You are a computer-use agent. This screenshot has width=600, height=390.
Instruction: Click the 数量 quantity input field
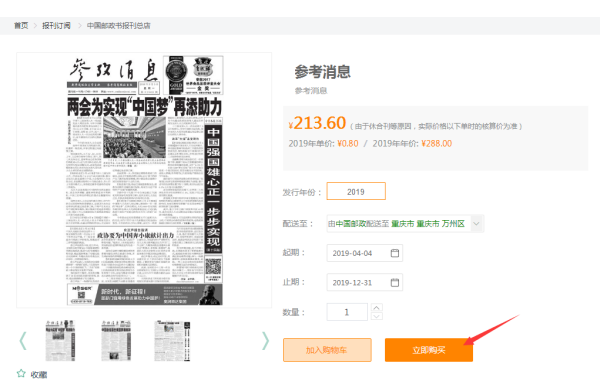point(347,312)
